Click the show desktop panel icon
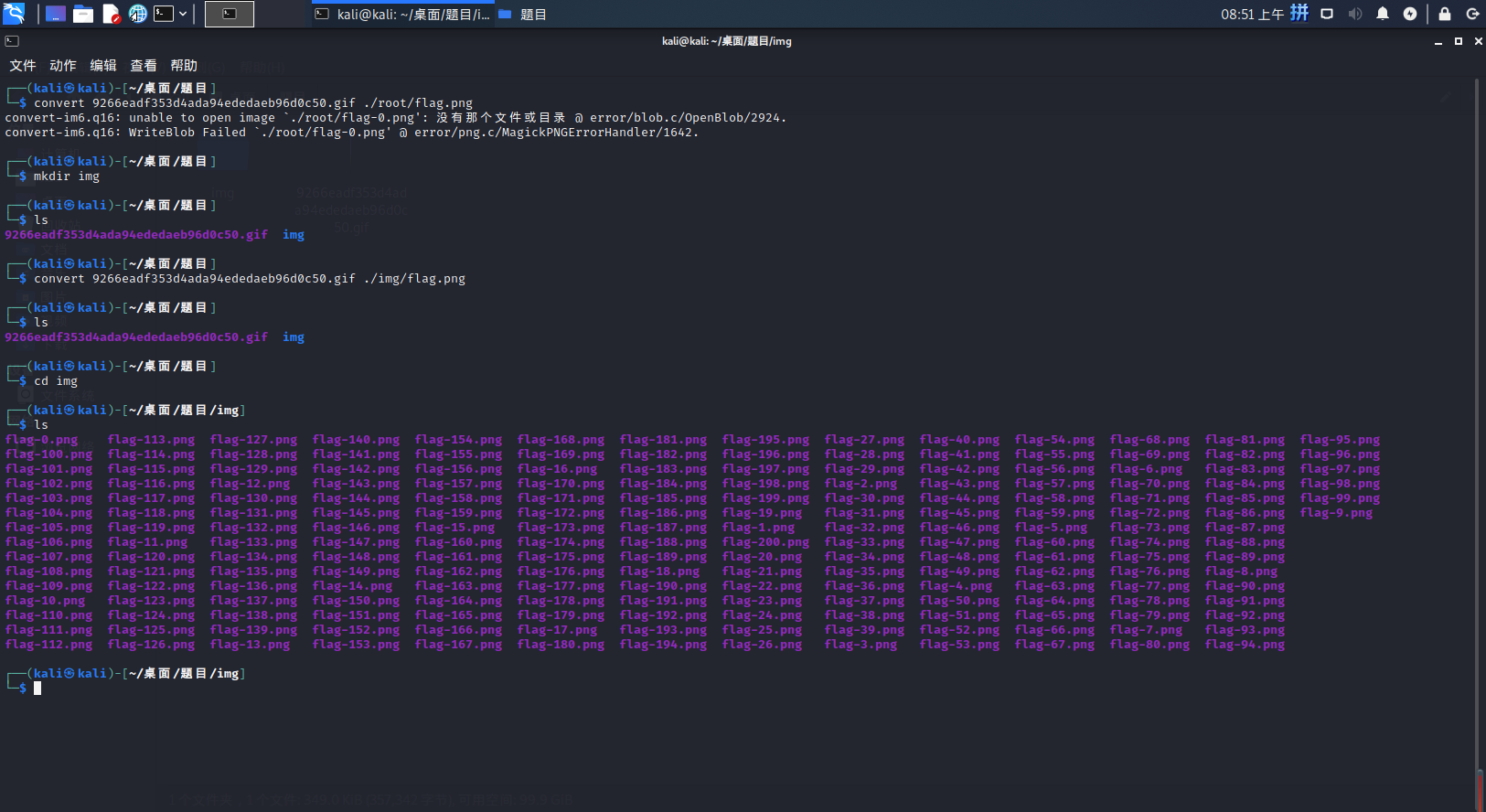The image size is (1486, 812). (x=56, y=14)
